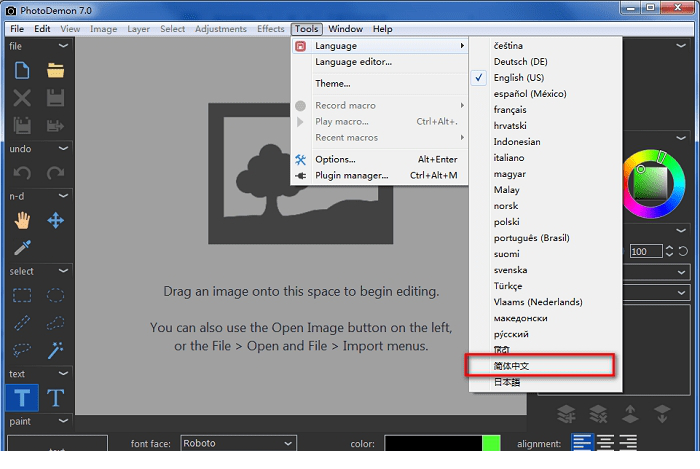700x469 pixels.
Task: Click the green color swatch beside text color
Action: point(491,444)
